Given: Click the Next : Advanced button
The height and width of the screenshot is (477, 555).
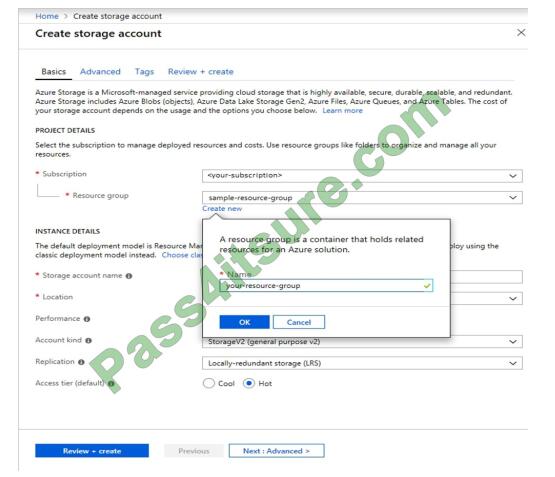Looking at the screenshot, I should 276,451.
